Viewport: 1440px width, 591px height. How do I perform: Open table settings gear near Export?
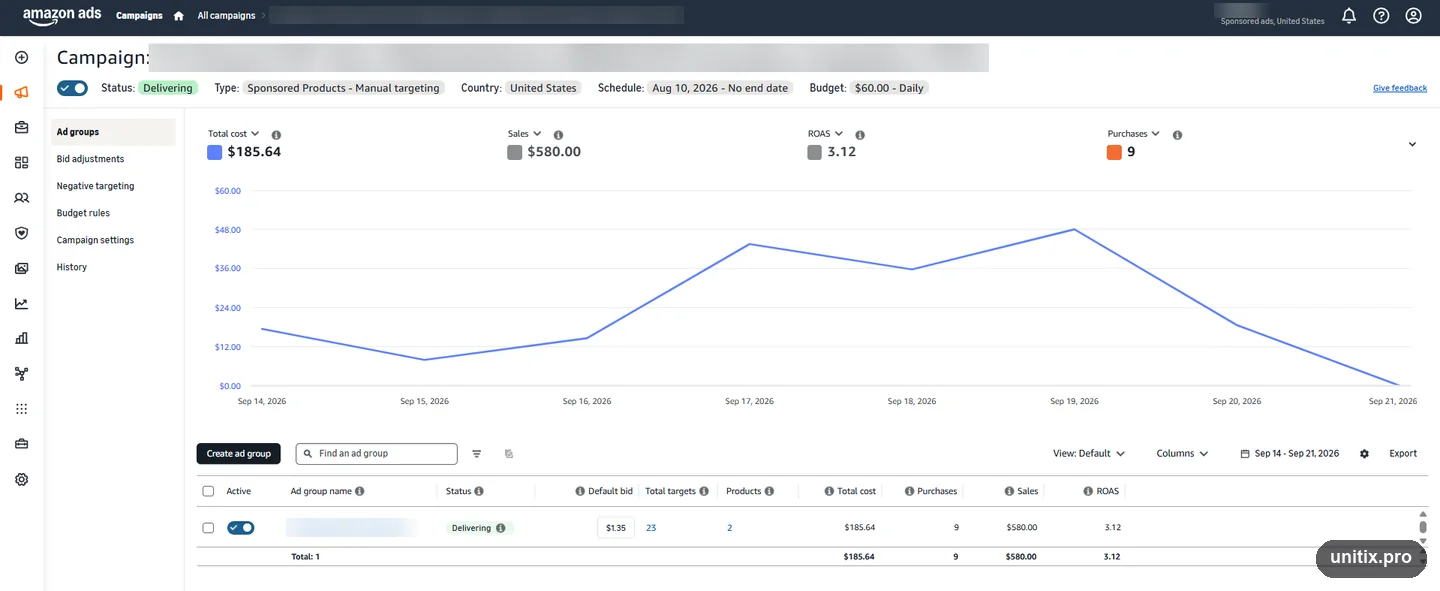1364,454
